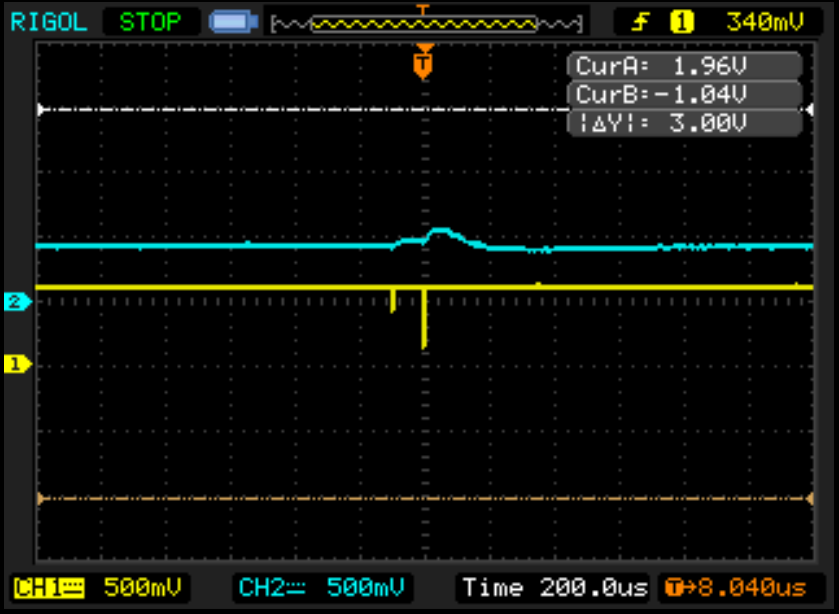Click the CH2 coupling label at bottom

272,588
